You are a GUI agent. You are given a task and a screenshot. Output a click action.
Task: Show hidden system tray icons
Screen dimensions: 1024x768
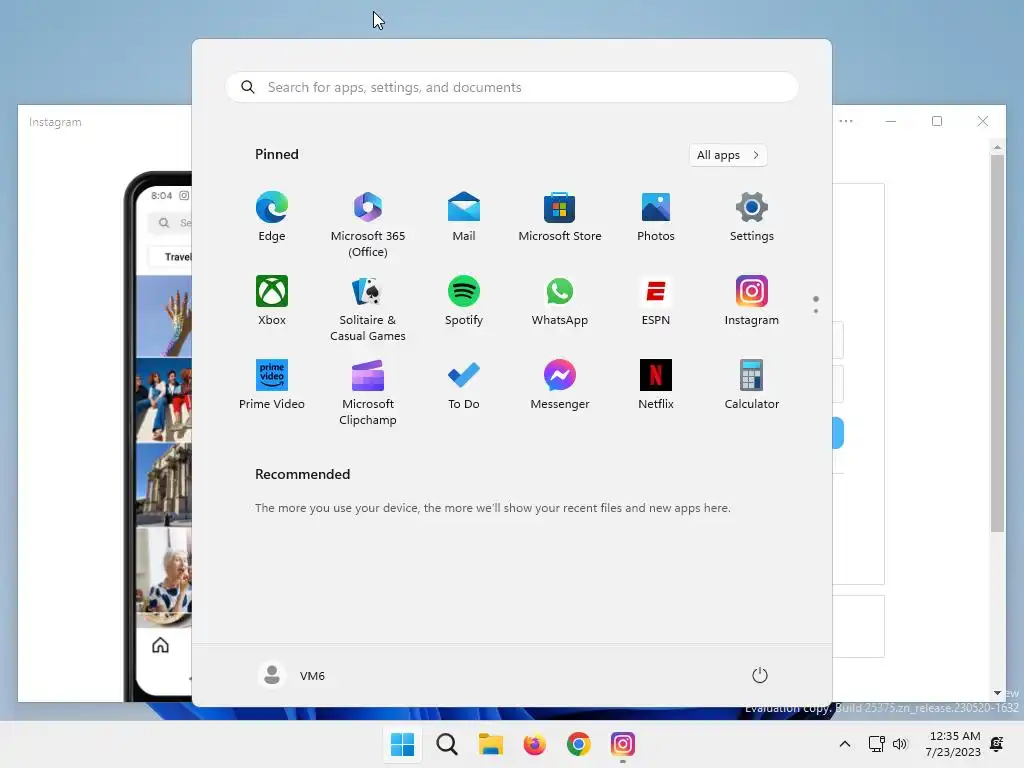844,744
